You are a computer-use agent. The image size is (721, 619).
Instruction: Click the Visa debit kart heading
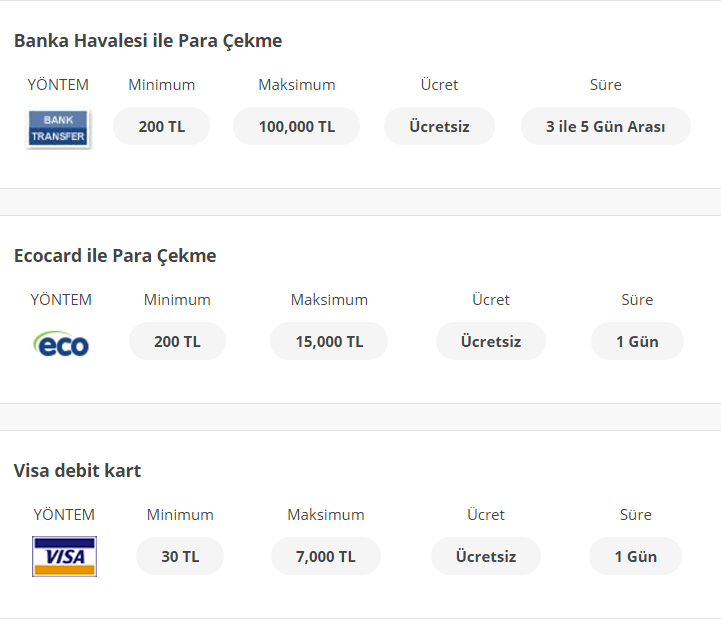tap(77, 471)
